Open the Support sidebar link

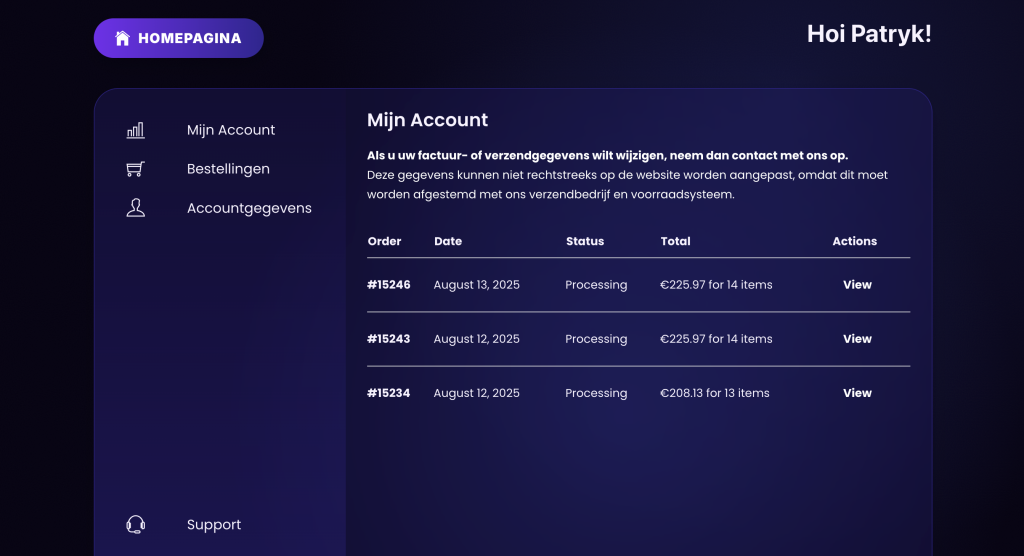214,525
